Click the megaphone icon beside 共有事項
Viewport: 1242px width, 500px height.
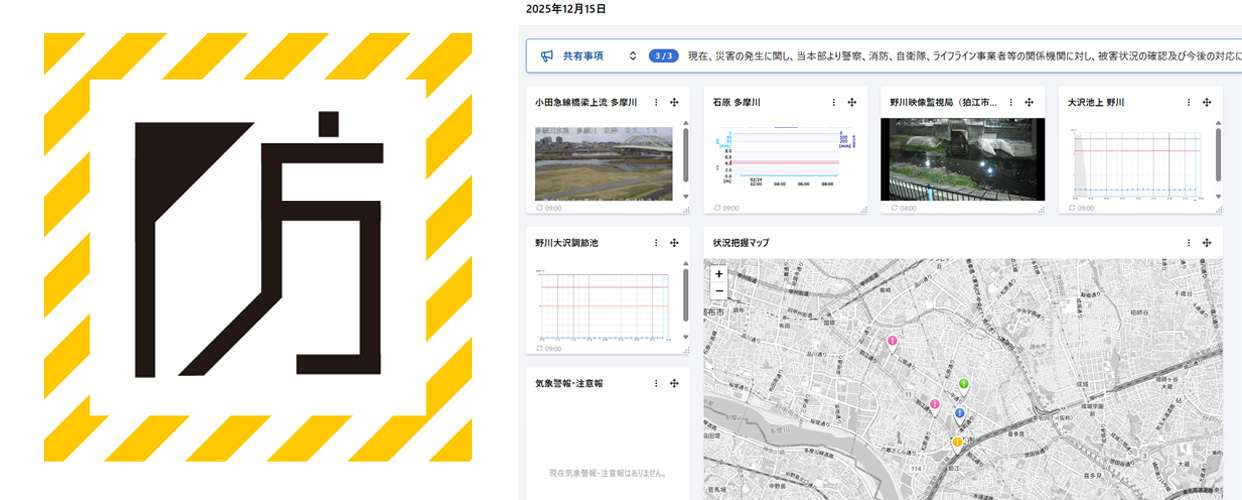pyautogui.click(x=547, y=56)
